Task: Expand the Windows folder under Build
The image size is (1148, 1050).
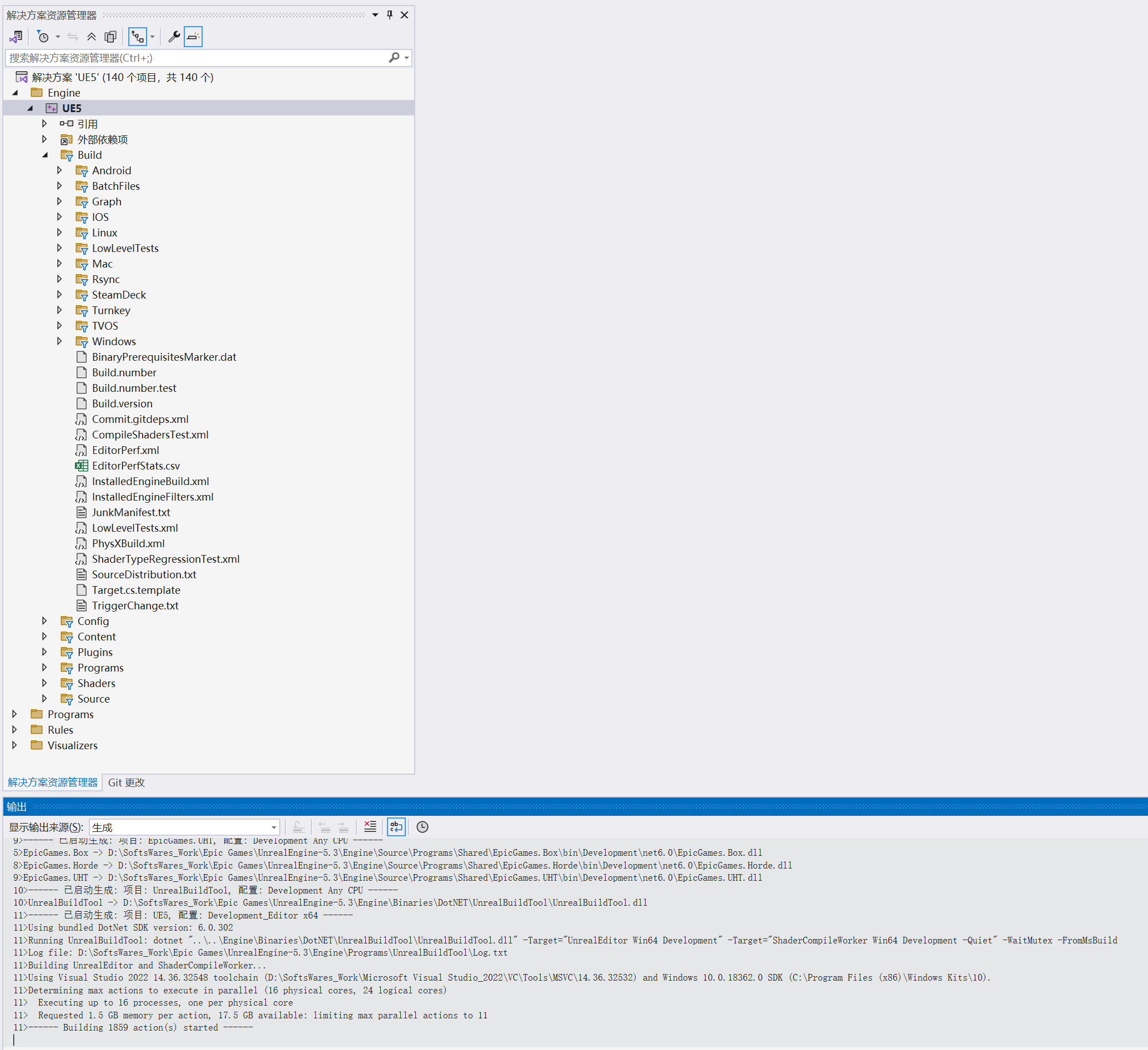Action: click(x=59, y=341)
